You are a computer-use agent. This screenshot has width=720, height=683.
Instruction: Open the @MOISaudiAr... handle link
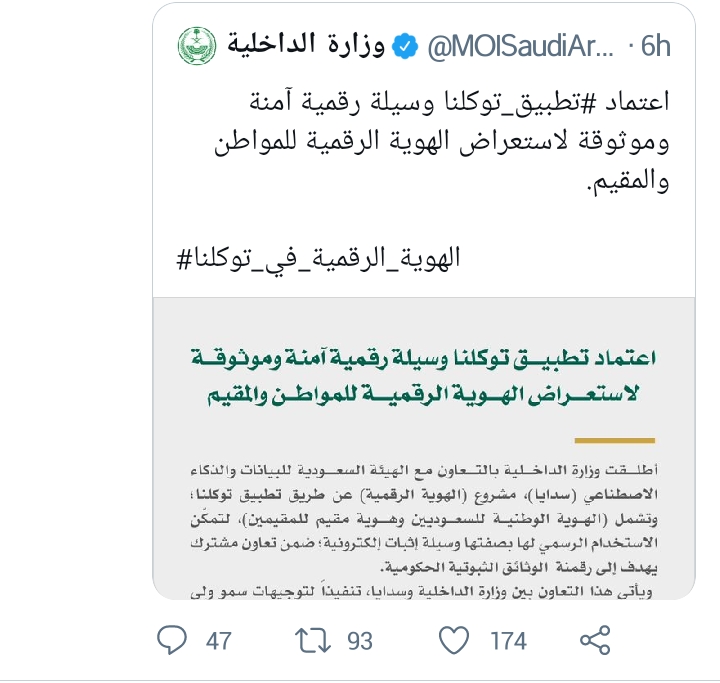point(520,46)
